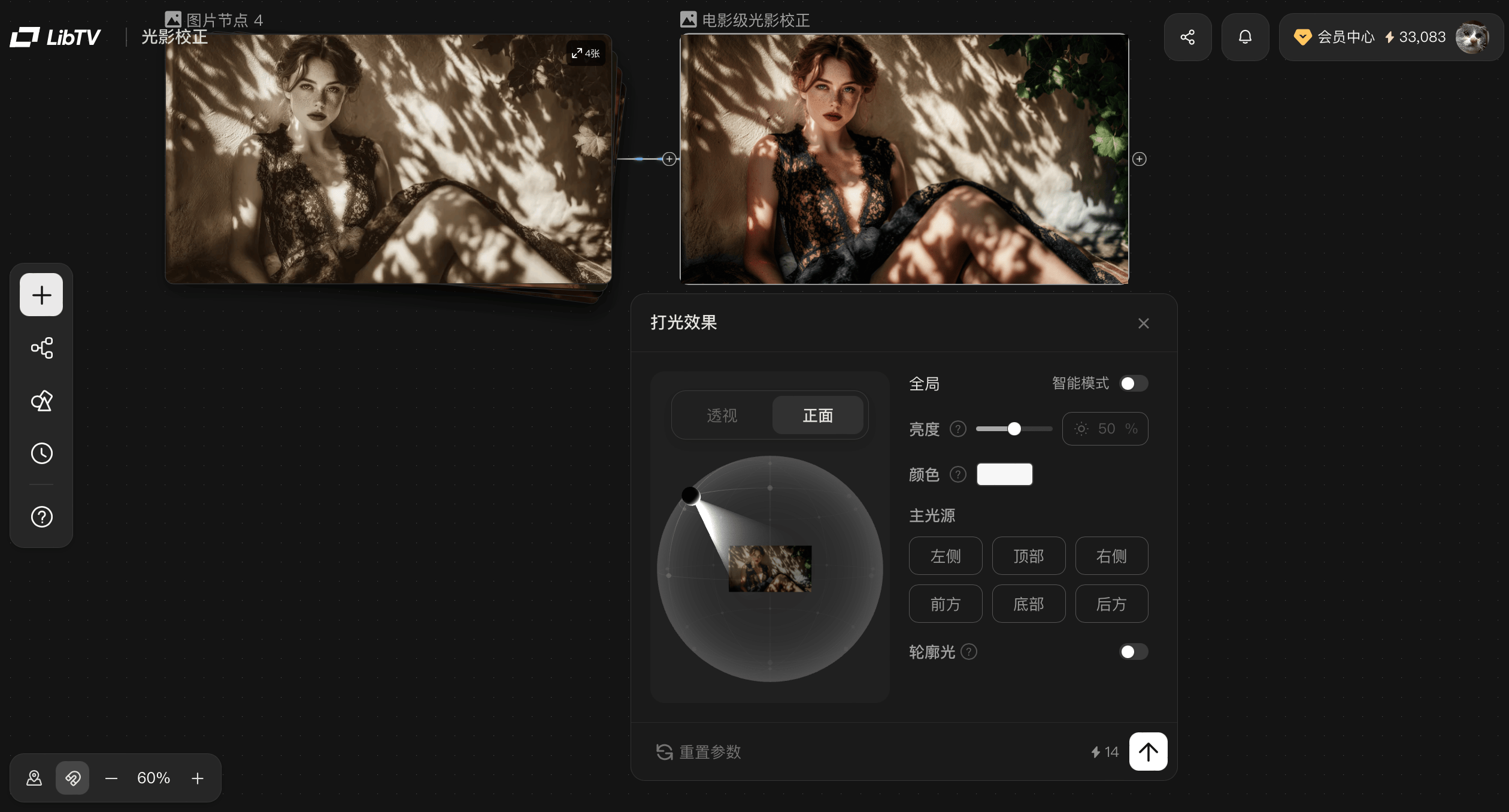The image size is (1509, 812).
Task: Click the 60% zoom level
Action: pyautogui.click(x=154, y=778)
